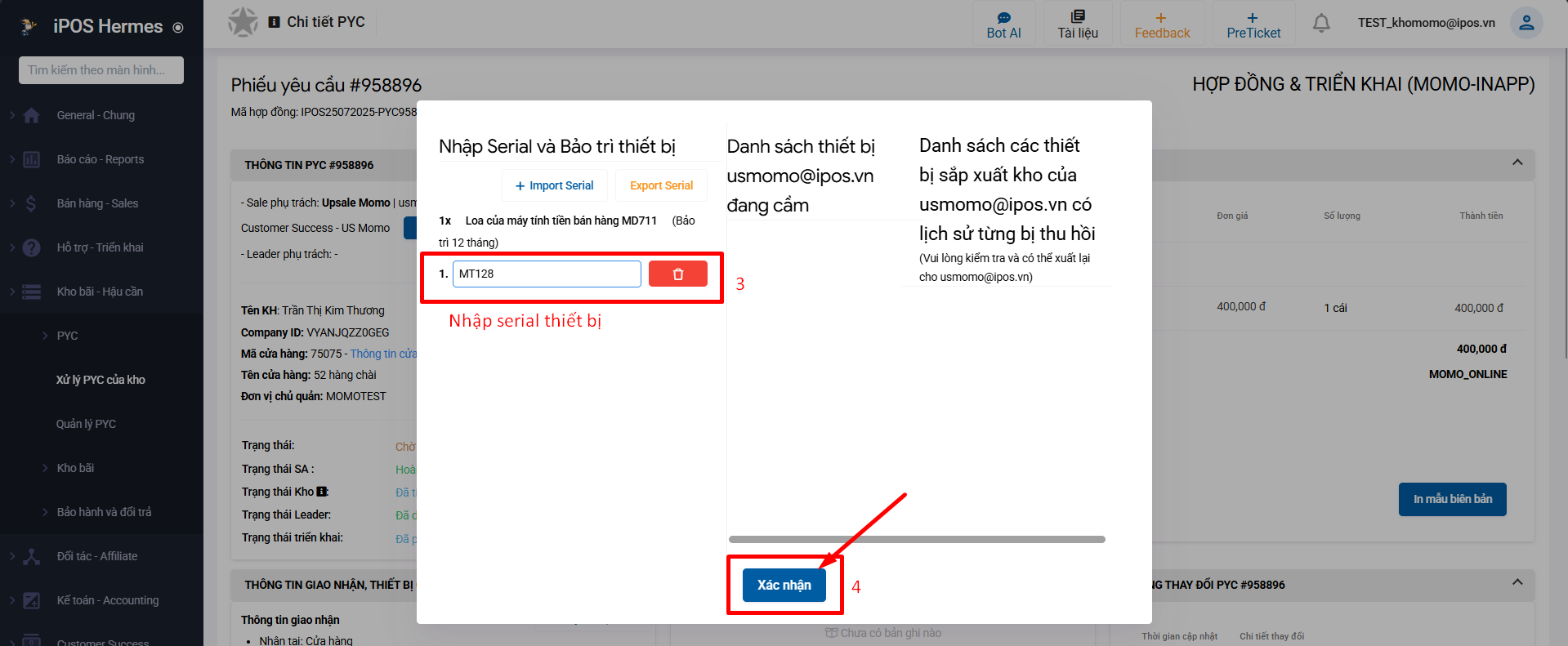Toggle sidebar pin next to iPOS Hermes
This screenshot has height=646, width=1568.
178,28
